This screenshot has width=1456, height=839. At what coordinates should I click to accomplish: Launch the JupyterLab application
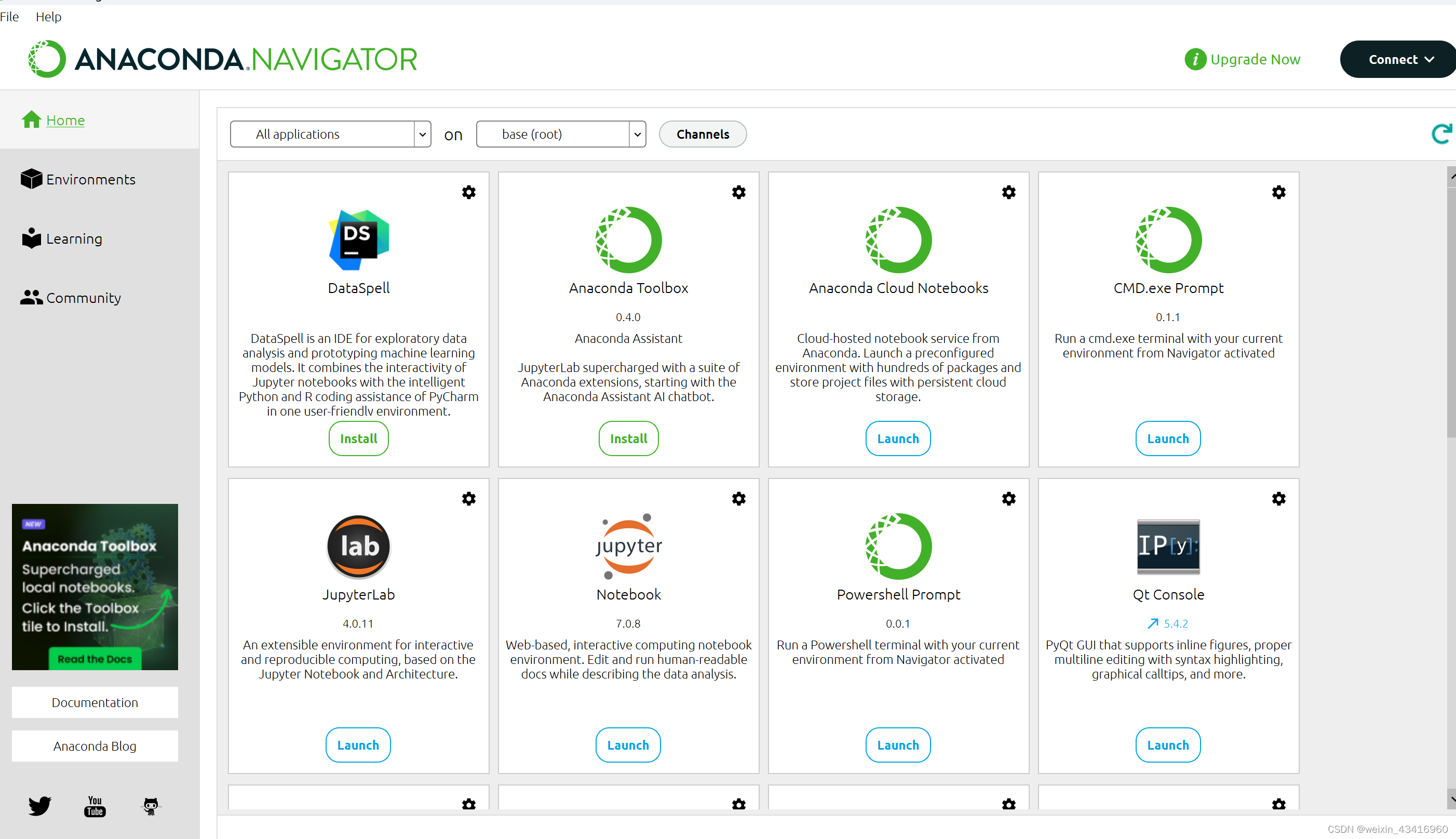point(358,745)
